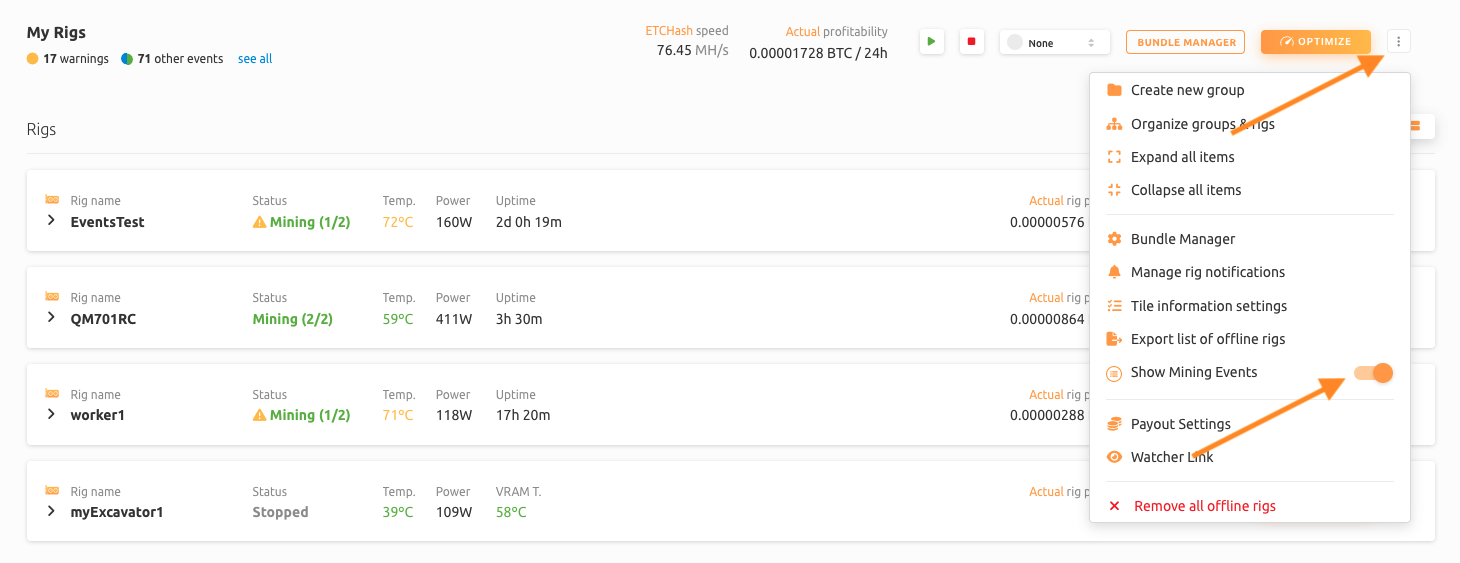
Task: Select Tile information settings menu entry
Action: [x=1208, y=306]
